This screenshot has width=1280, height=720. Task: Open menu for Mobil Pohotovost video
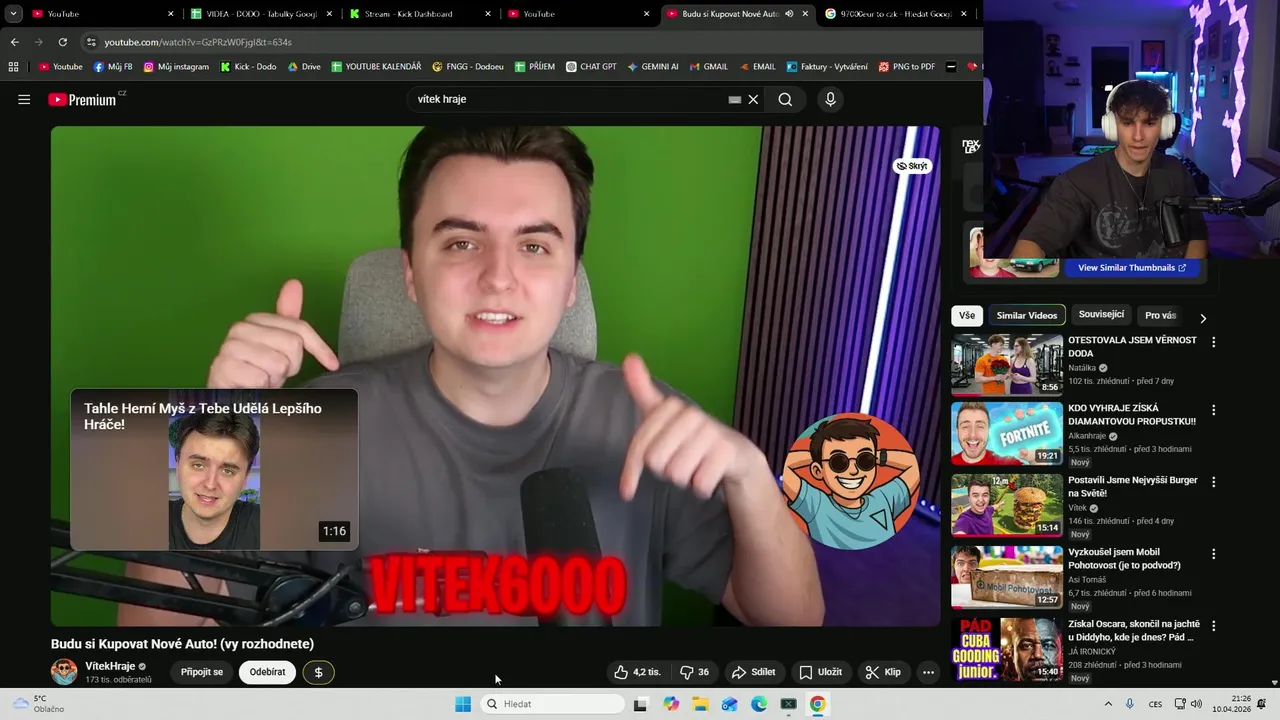(1214, 554)
